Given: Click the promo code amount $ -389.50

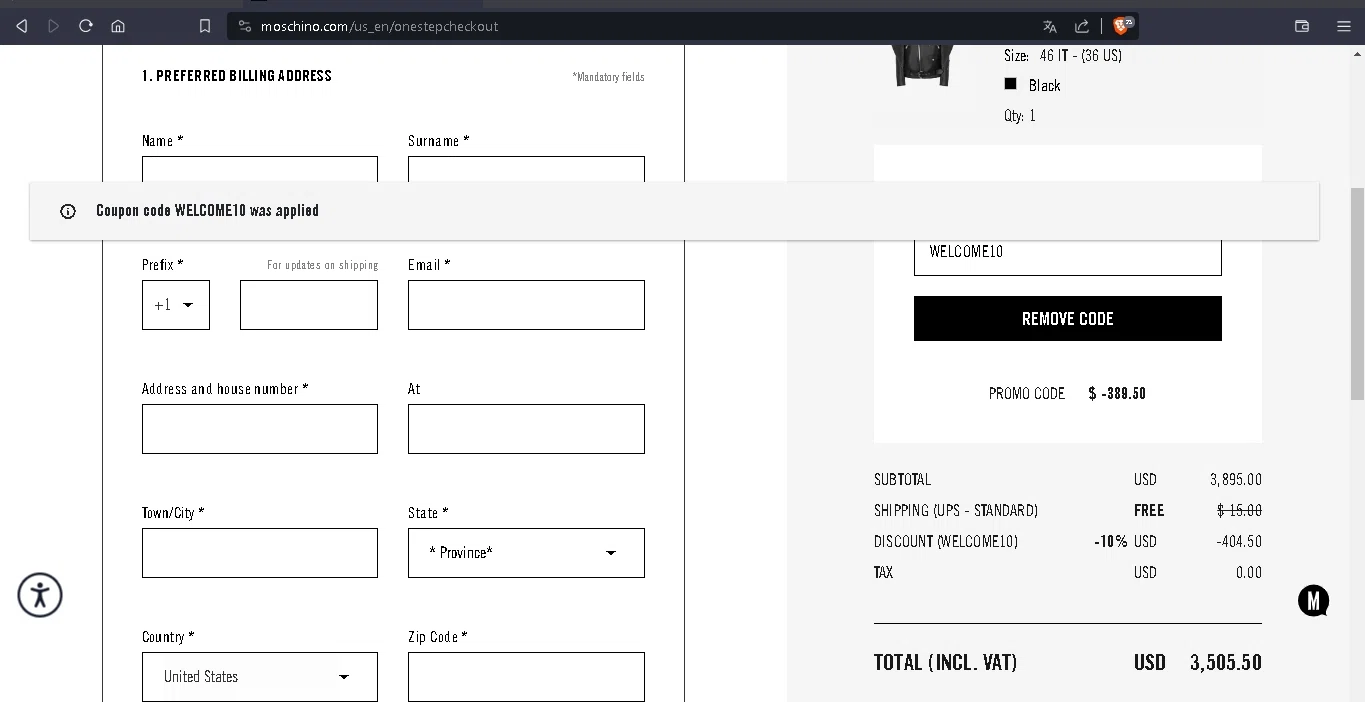Looking at the screenshot, I should (1117, 394).
